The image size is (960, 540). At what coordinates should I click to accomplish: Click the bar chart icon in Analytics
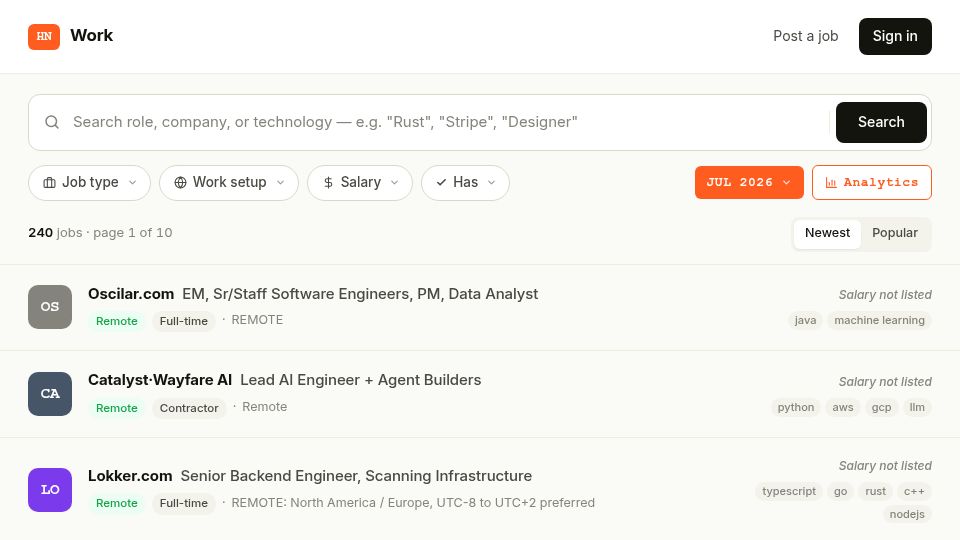[831, 182]
